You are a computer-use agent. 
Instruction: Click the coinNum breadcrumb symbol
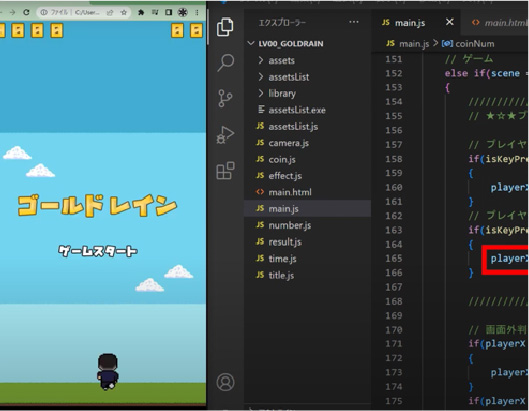468,44
